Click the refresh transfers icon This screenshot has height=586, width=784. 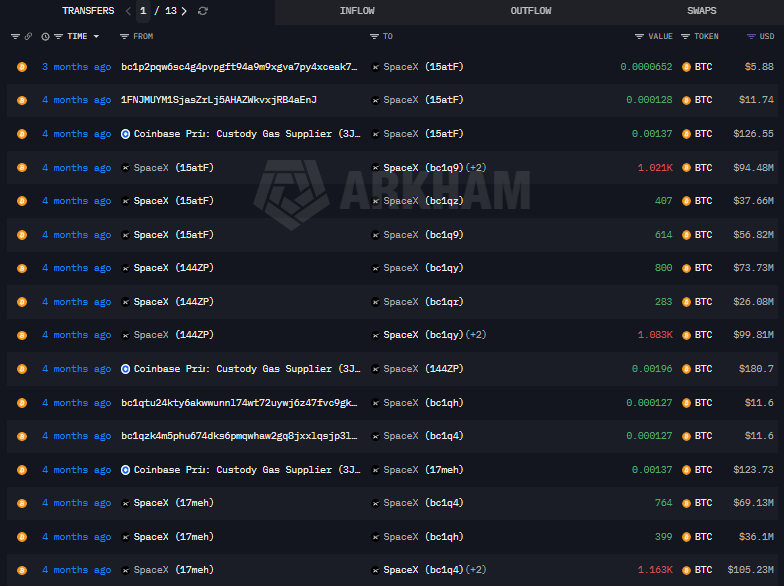[203, 11]
